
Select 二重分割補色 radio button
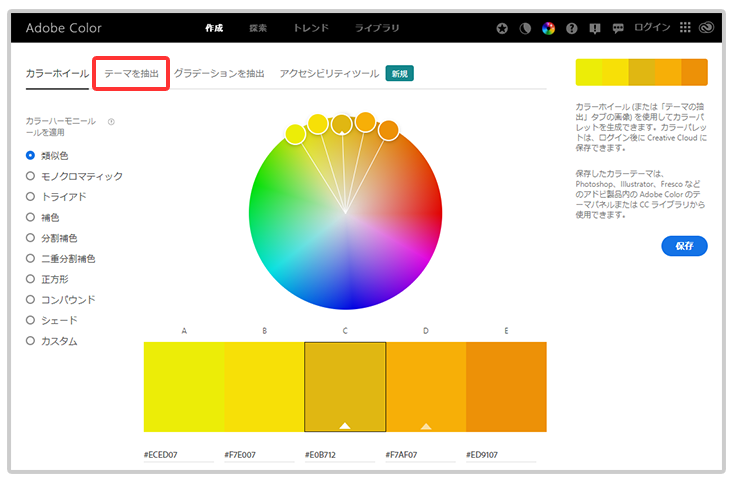30,258
